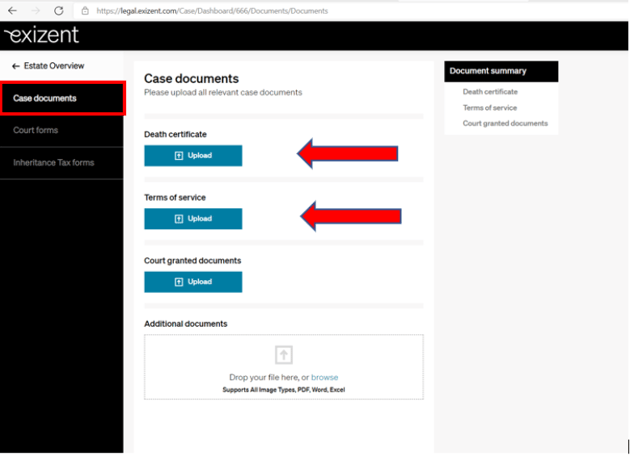
Task: Open Inheritance Tax forms in sidebar
Action: tap(62, 163)
